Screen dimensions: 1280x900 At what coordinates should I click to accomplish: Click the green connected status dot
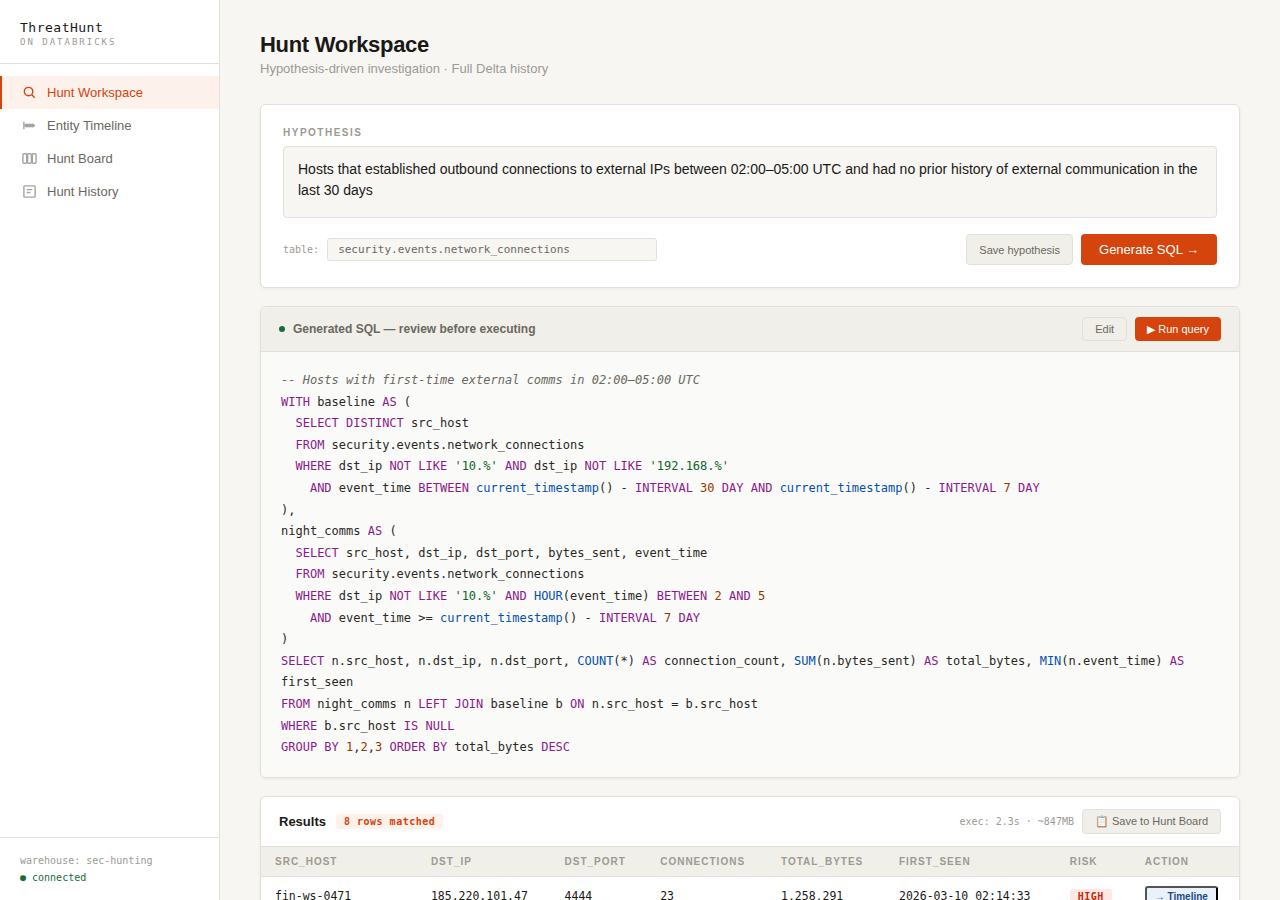click(23, 877)
